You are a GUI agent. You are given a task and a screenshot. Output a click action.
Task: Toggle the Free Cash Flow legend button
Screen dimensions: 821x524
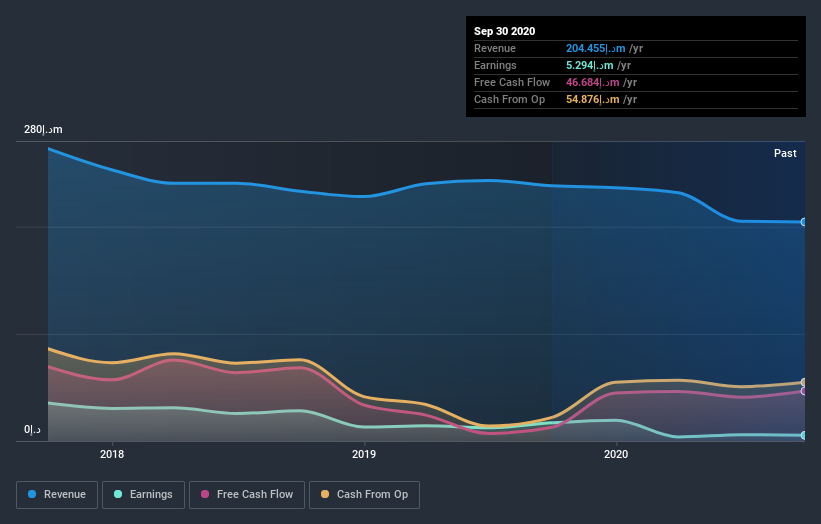[247, 495]
